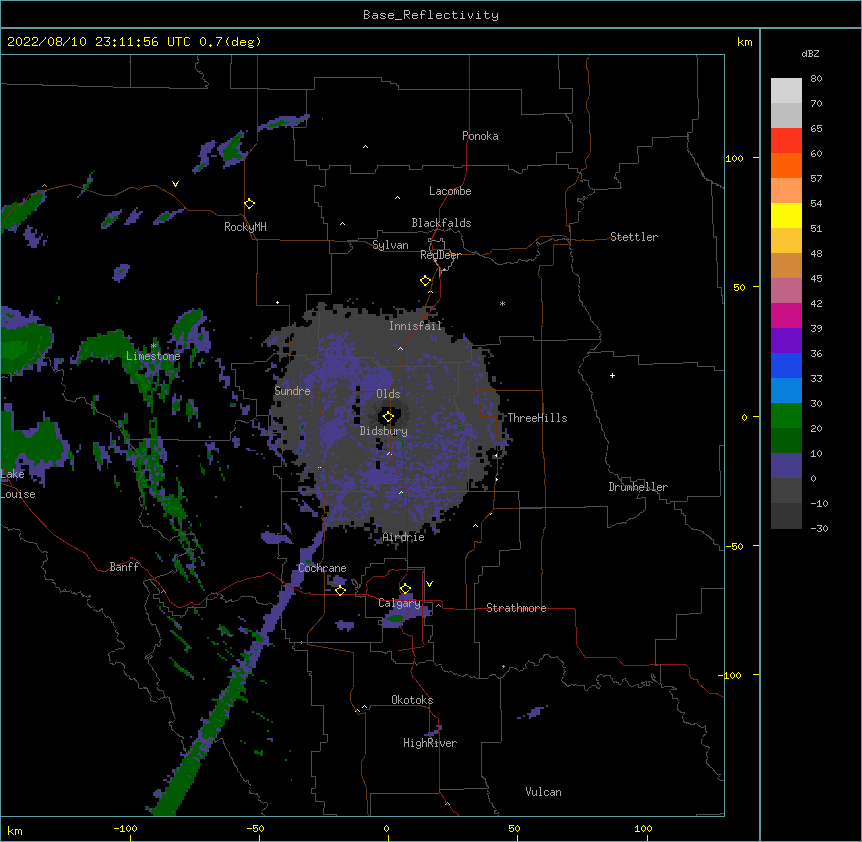Click the Banff town label

click(x=124, y=567)
